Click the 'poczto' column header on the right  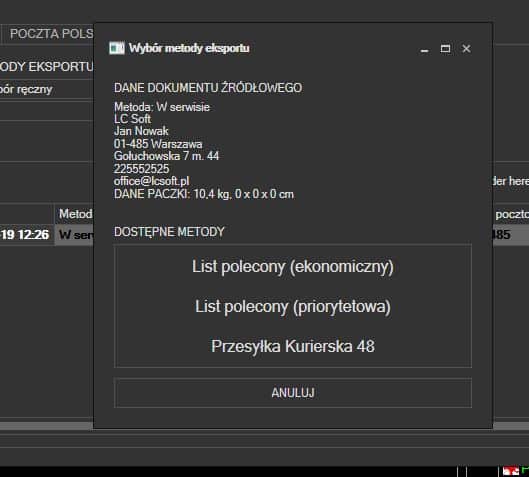[x=511, y=214]
